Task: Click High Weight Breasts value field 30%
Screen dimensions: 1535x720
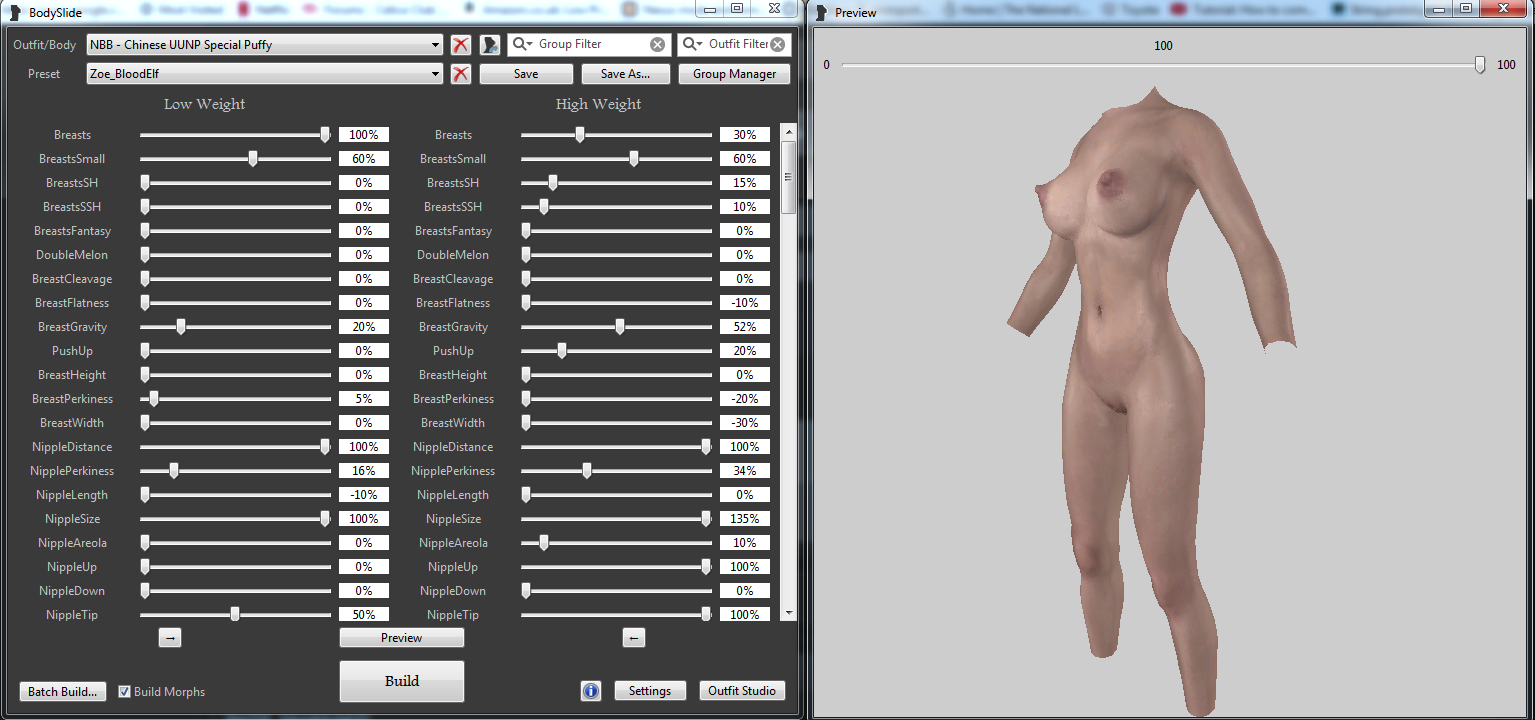Action: point(745,135)
